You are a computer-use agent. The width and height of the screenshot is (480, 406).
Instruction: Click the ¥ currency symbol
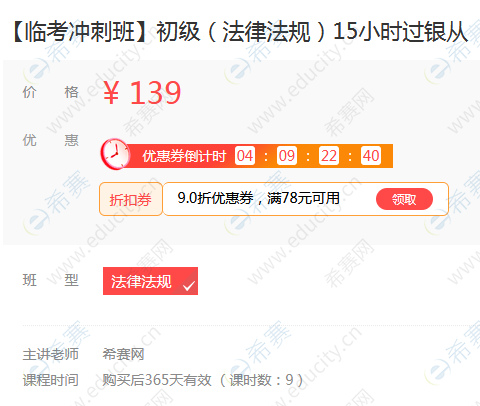coord(111,93)
